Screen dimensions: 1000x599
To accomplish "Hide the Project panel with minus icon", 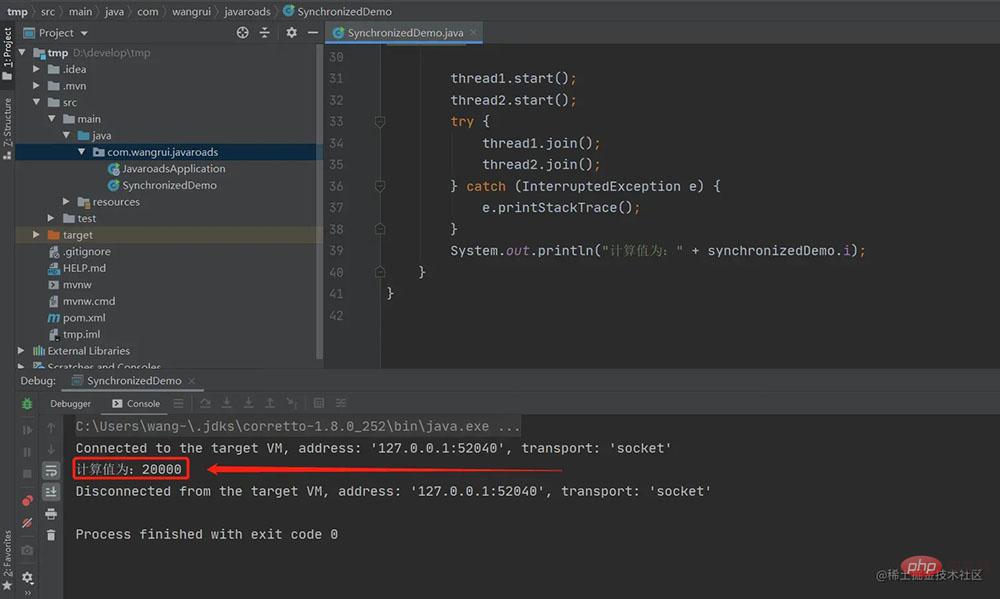I will (x=312, y=33).
